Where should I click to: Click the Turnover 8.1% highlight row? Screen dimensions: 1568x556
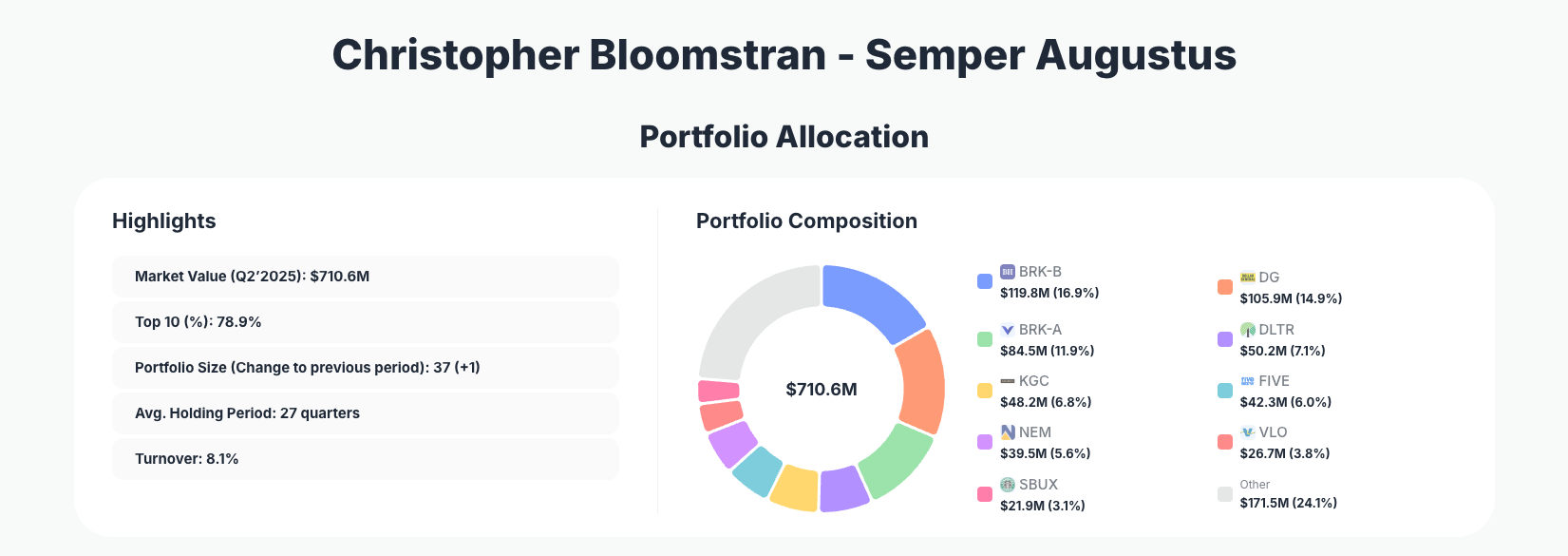(x=365, y=459)
